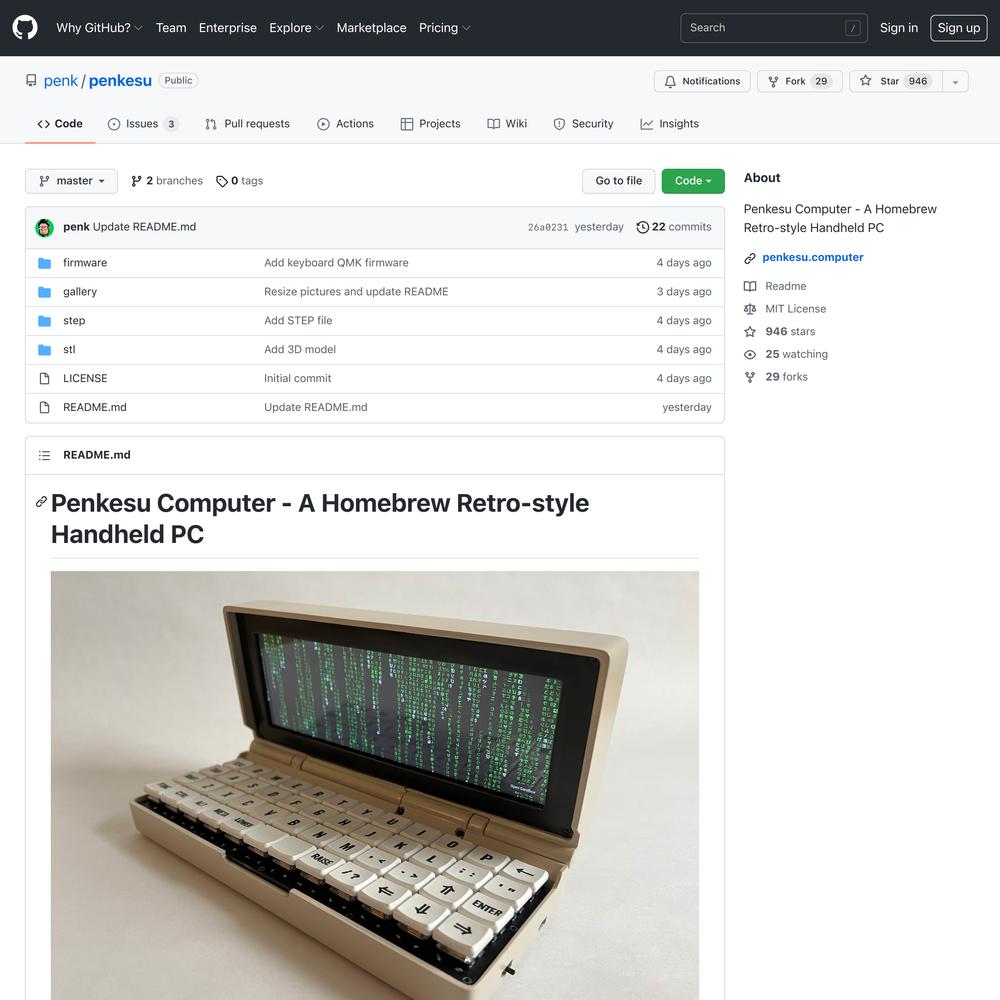The width and height of the screenshot is (1000, 1000).
Task: Open the penkesu repository name link
Action: 120,81
